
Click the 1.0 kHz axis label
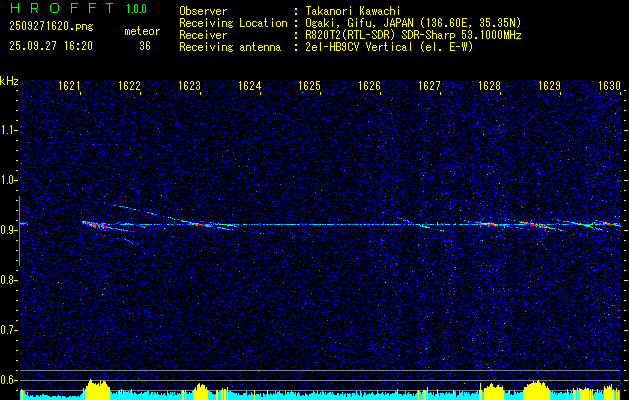tap(8, 180)
